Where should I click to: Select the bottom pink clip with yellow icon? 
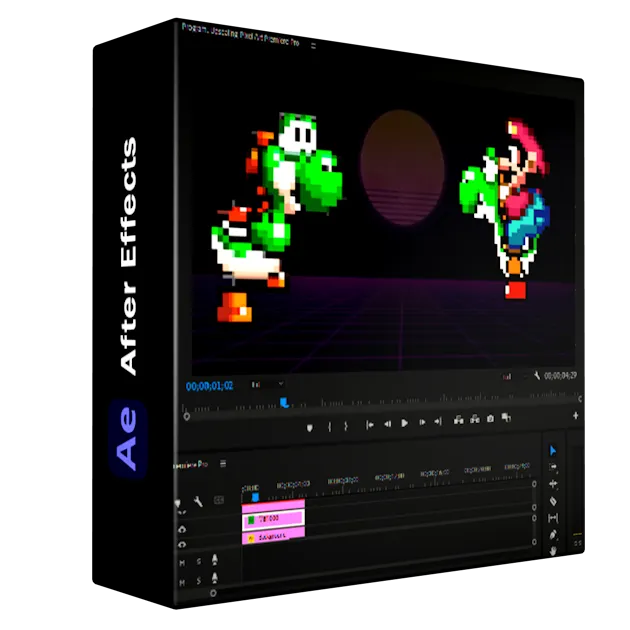point(273,536)
